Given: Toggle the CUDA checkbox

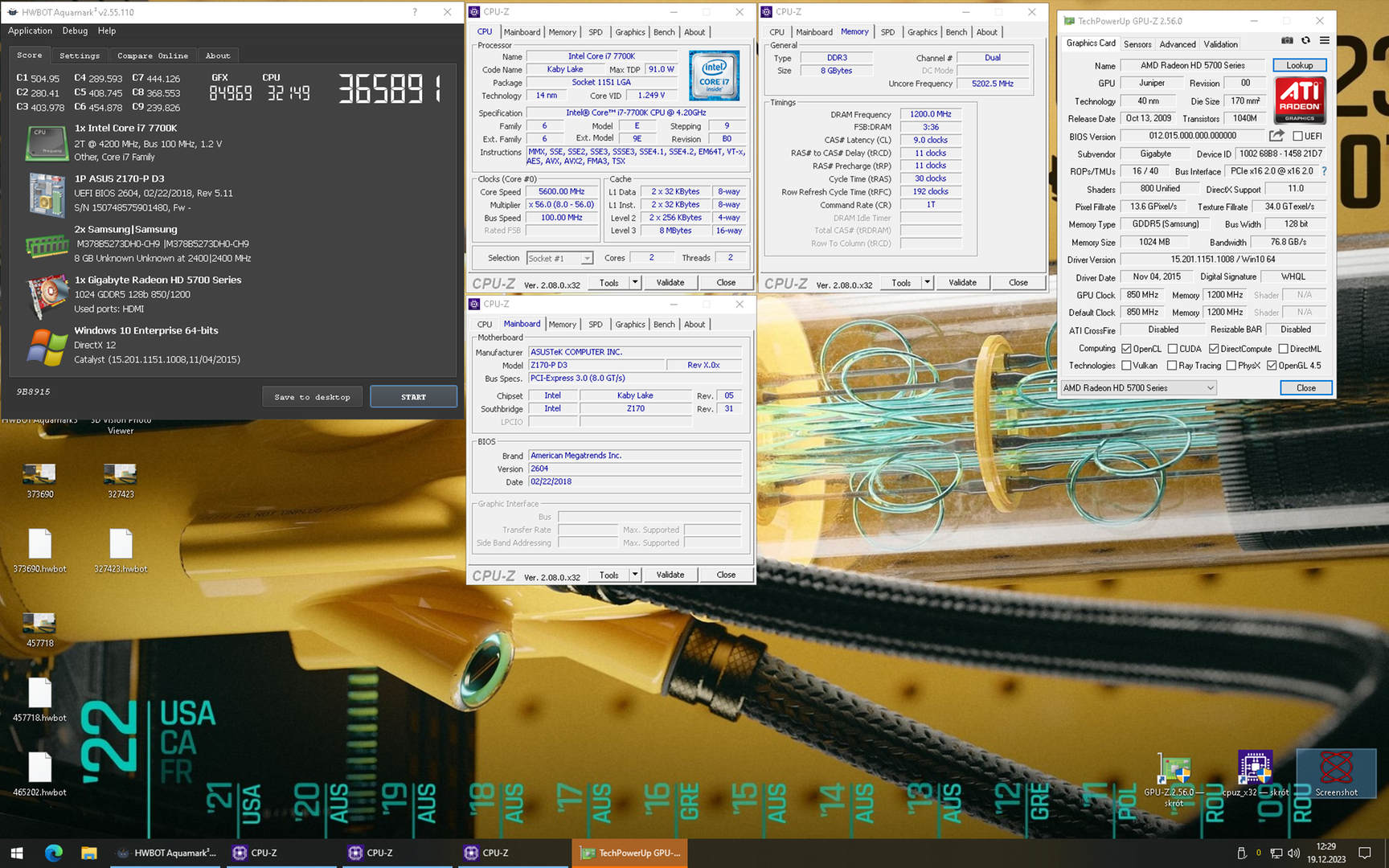Looking at the screenshot, I should tap(1173, 349).
